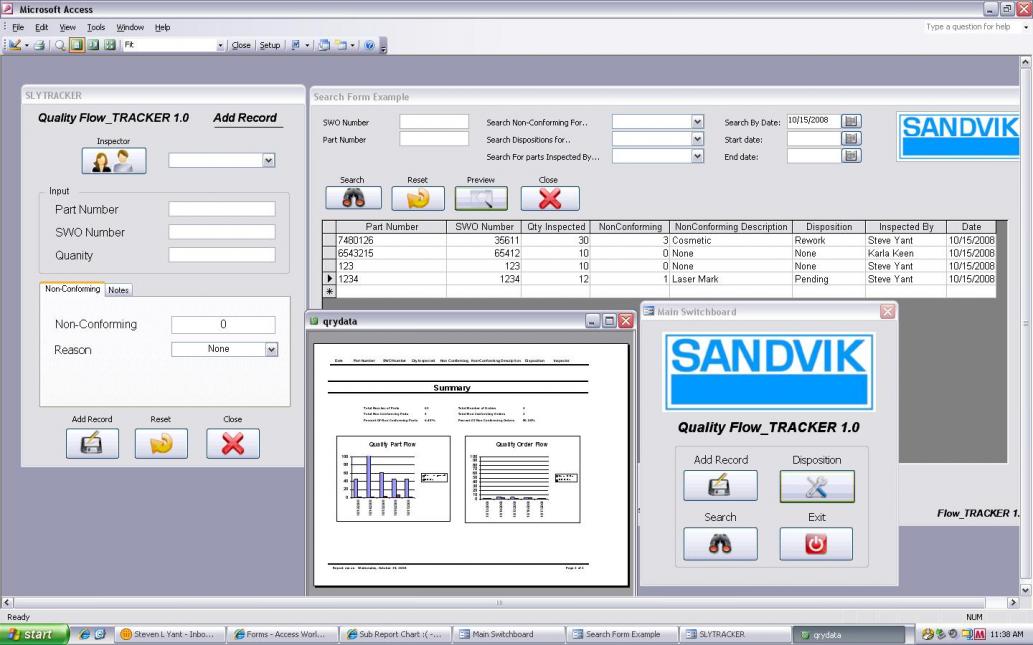Click the Help question mark icon

[x=370, y=45]
